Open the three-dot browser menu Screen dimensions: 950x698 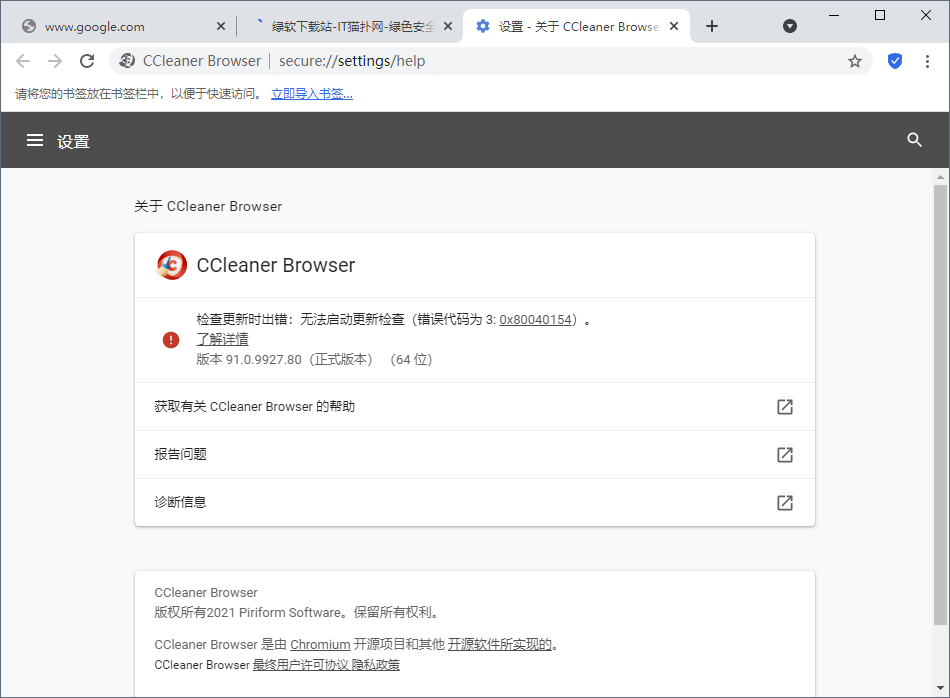(927, 61)
